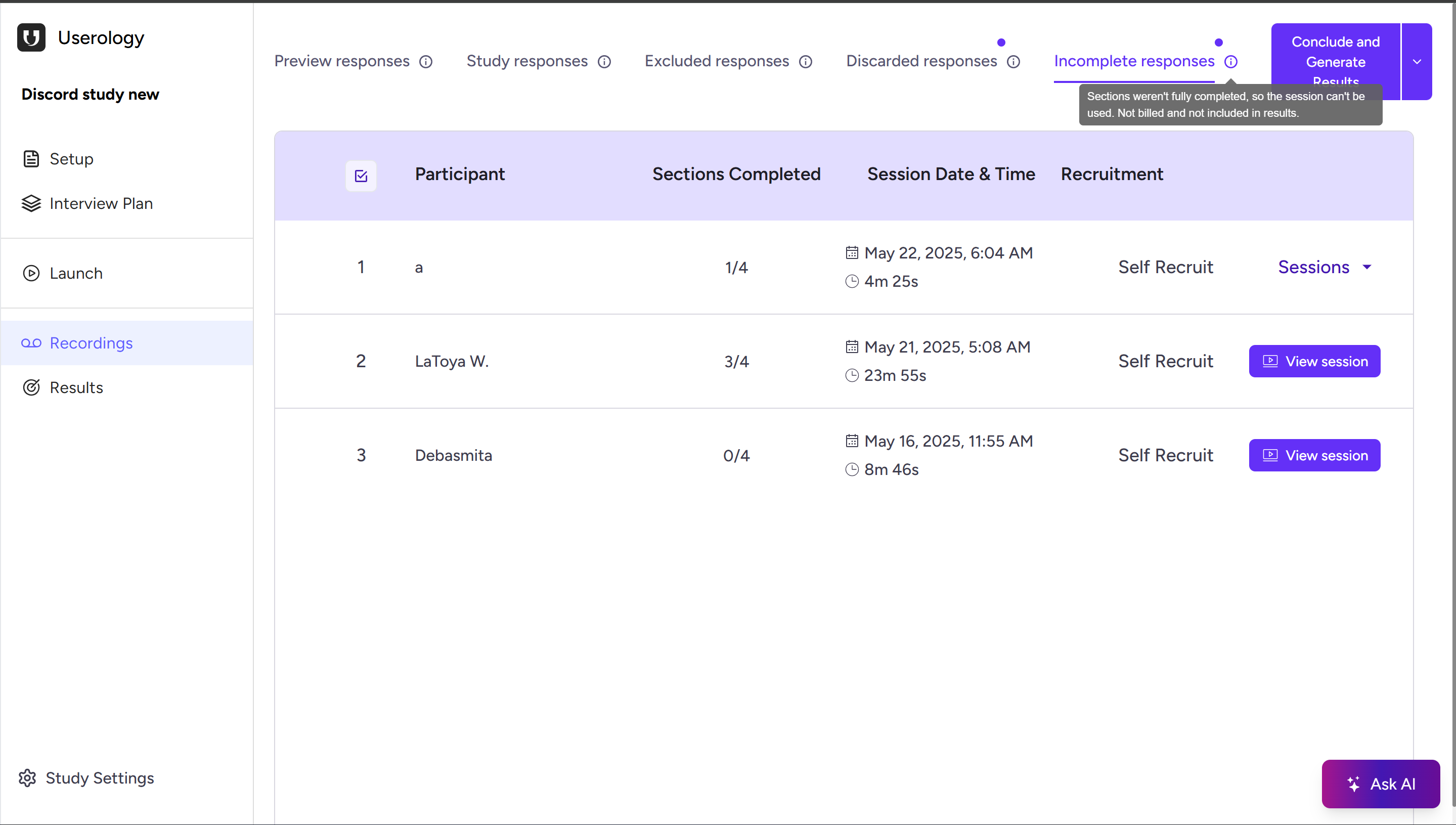This screenshot has height=825, width=1456.
Task: Open the Conclude and Generate Results dropdown arrow
Action: pyautogui.click(x=1417, y=62)
